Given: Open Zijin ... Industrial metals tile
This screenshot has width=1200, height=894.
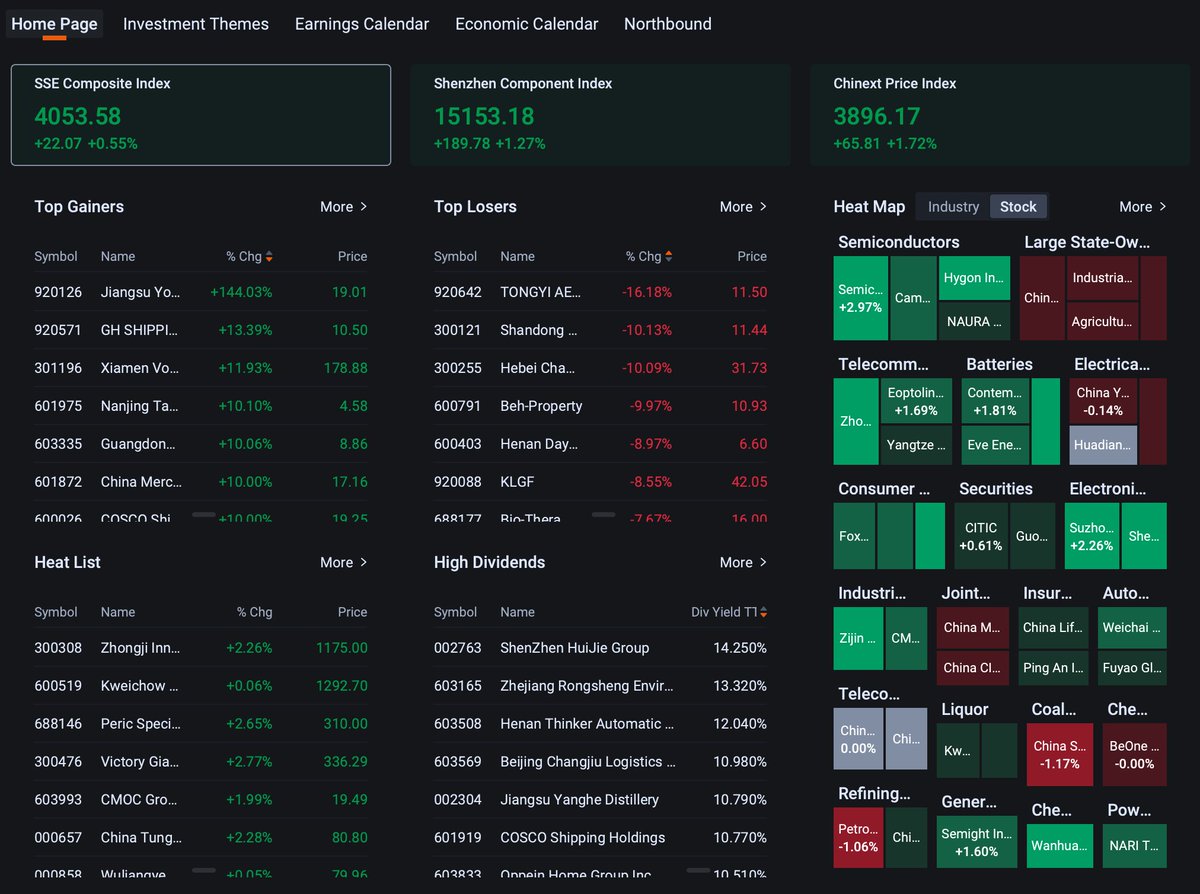Looking at the screenshot, I should click(858, 638).
